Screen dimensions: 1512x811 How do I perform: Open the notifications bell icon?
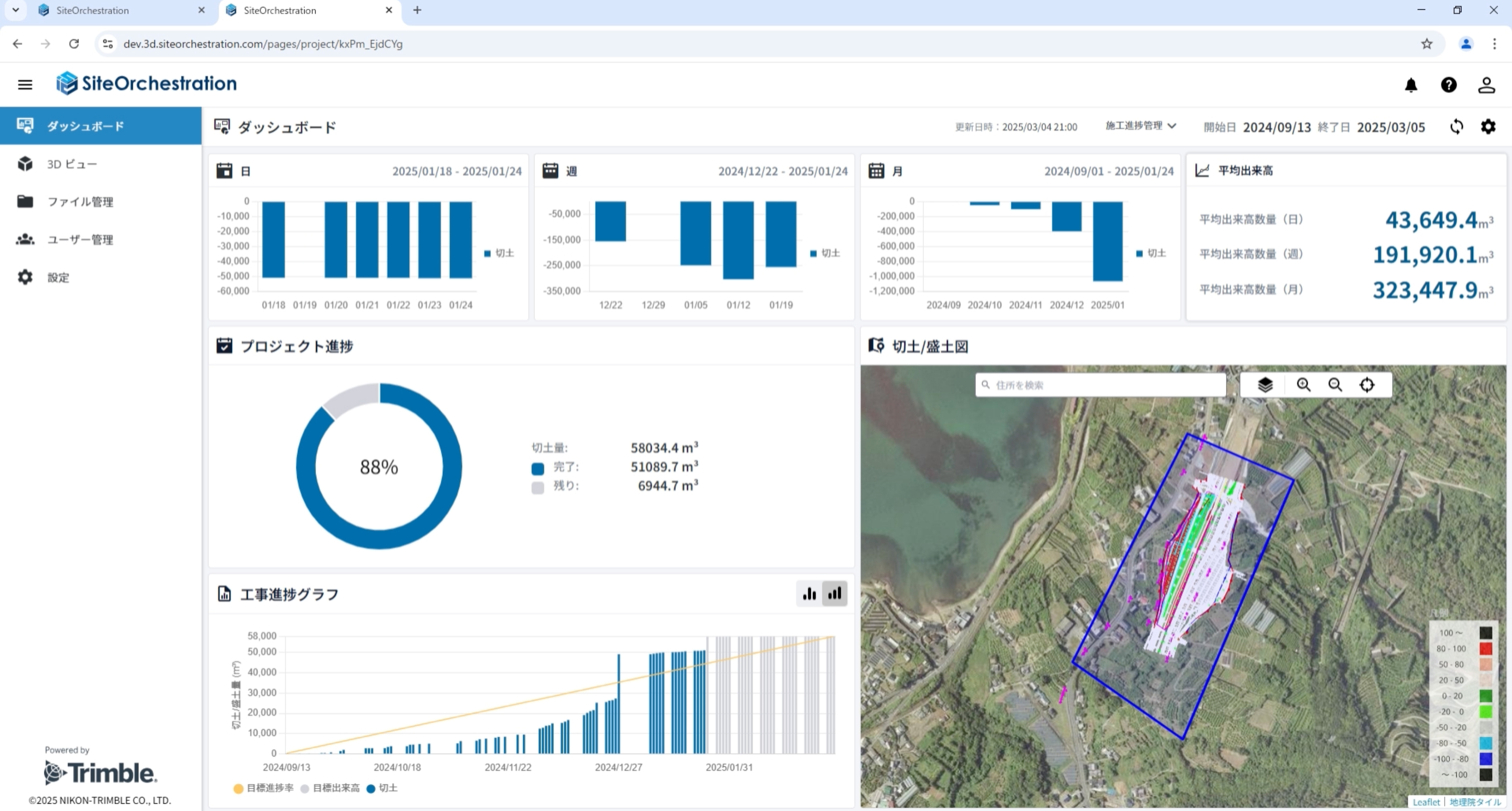1411,85
